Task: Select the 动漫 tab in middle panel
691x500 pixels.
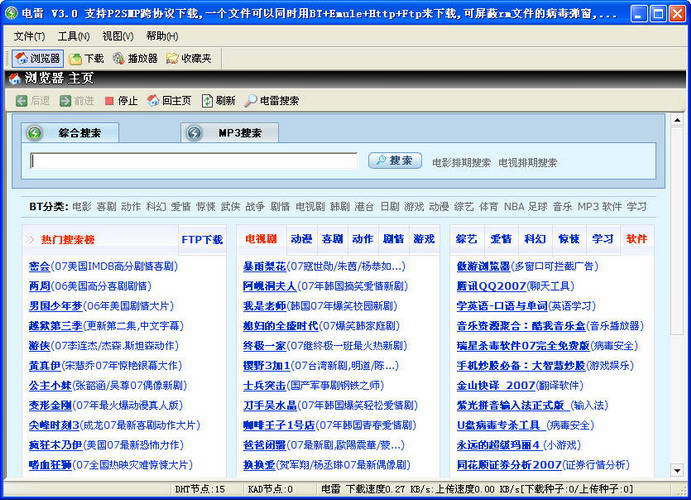Action: pyautogui.click(x=301, y=239)
